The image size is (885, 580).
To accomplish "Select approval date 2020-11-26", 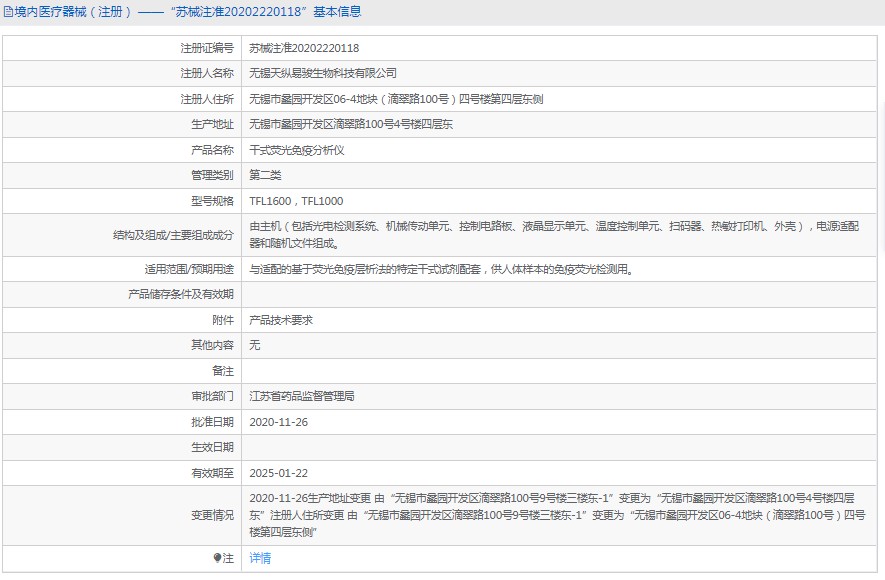I will 279,423.
